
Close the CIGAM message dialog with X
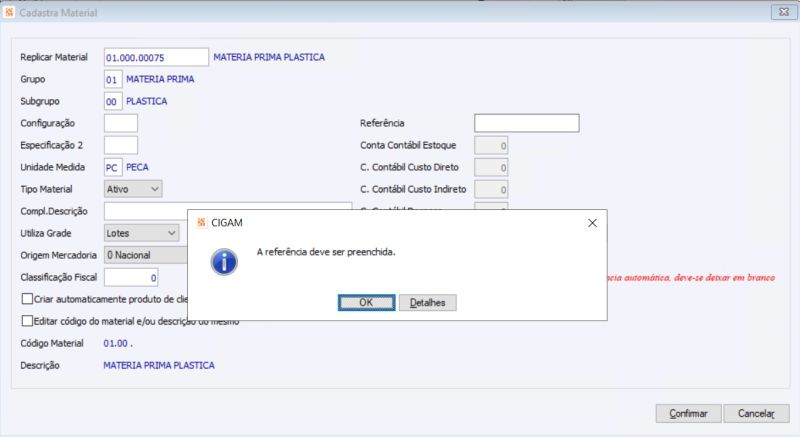pos(592,223)
